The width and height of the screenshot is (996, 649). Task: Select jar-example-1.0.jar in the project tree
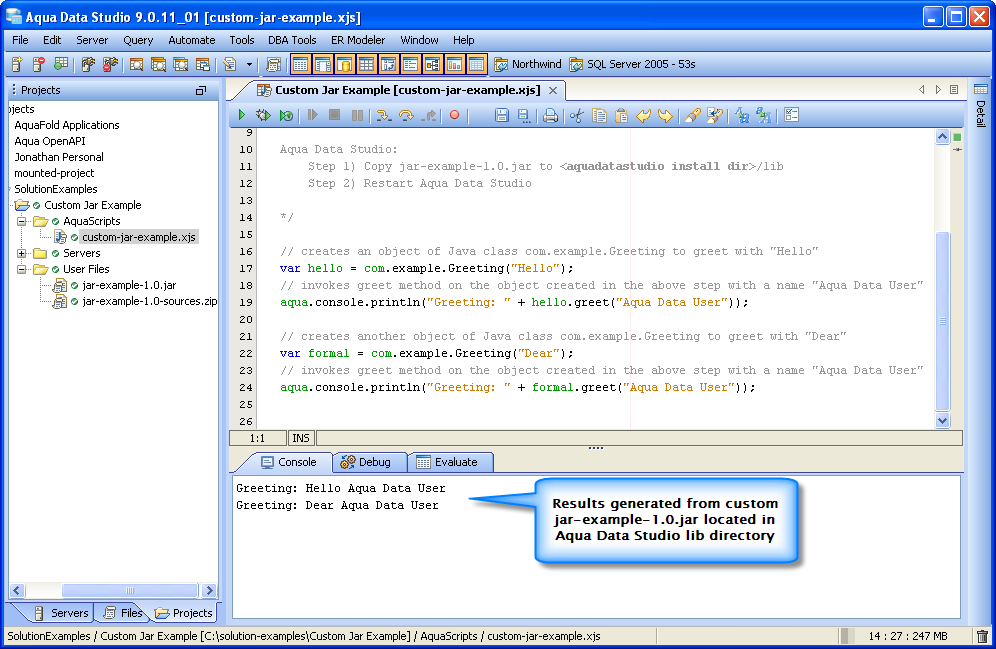pos(129,285)
